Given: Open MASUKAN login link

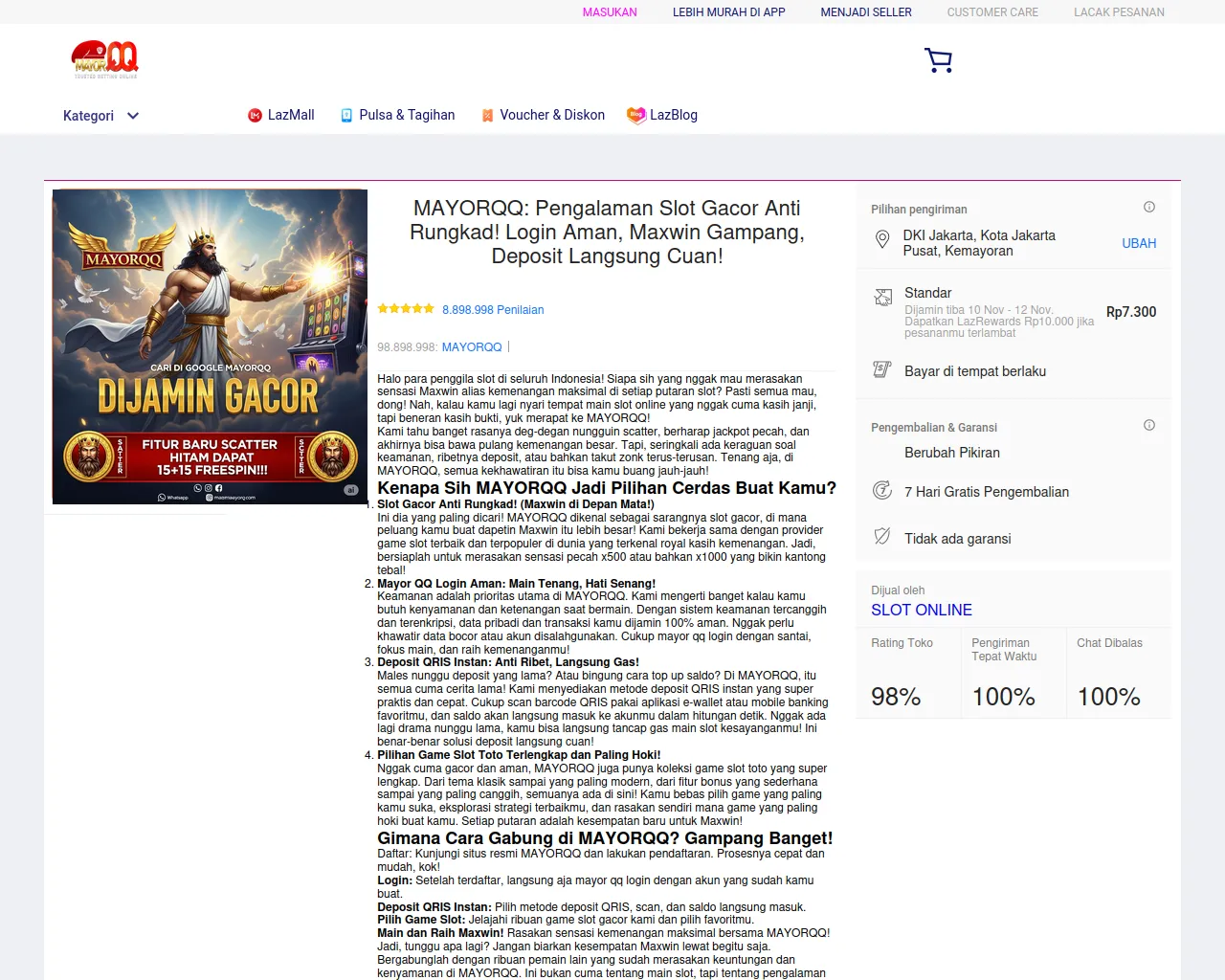Looking at the screenshot, I should 610,12.
